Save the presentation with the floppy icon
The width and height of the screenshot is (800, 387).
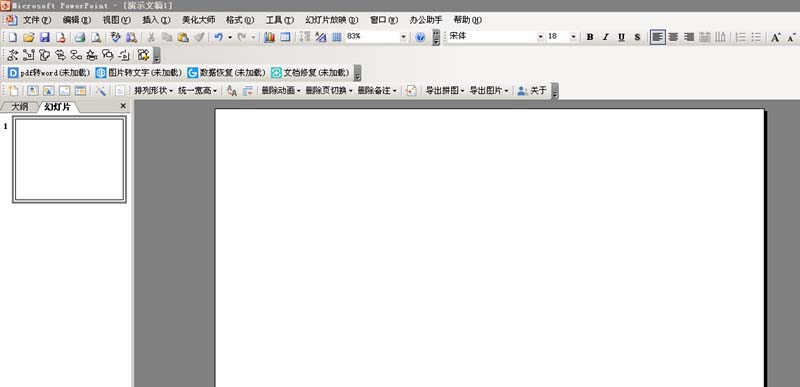[x=44, y=37]
